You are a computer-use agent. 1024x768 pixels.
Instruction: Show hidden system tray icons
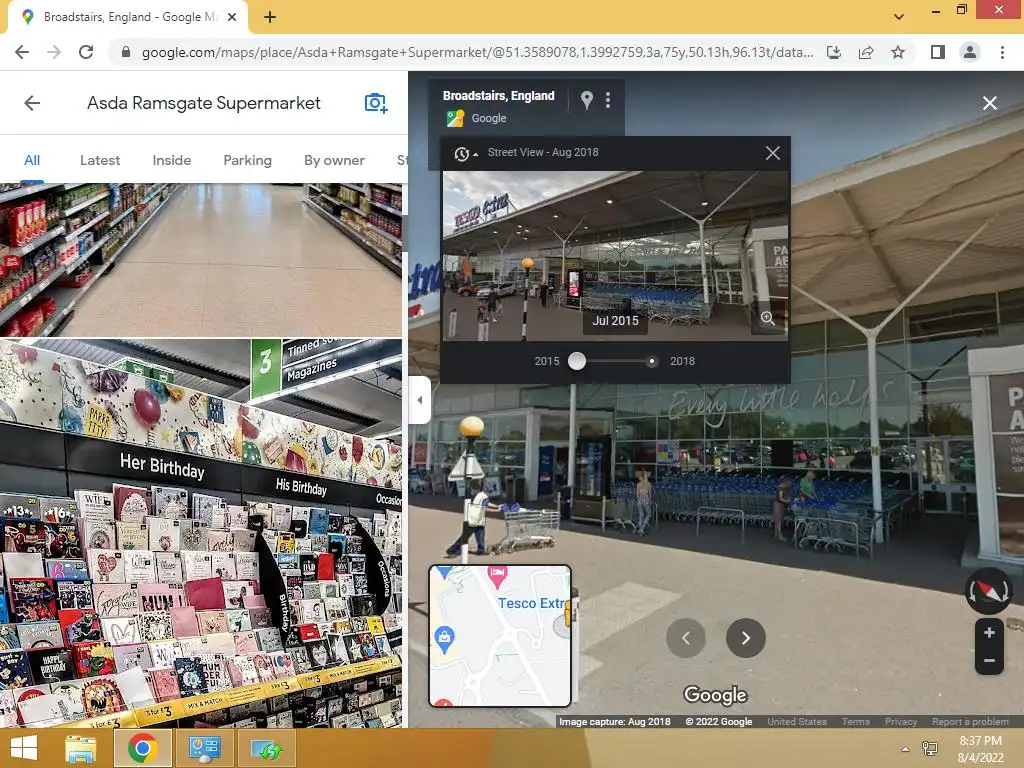[x=905, y=749]
